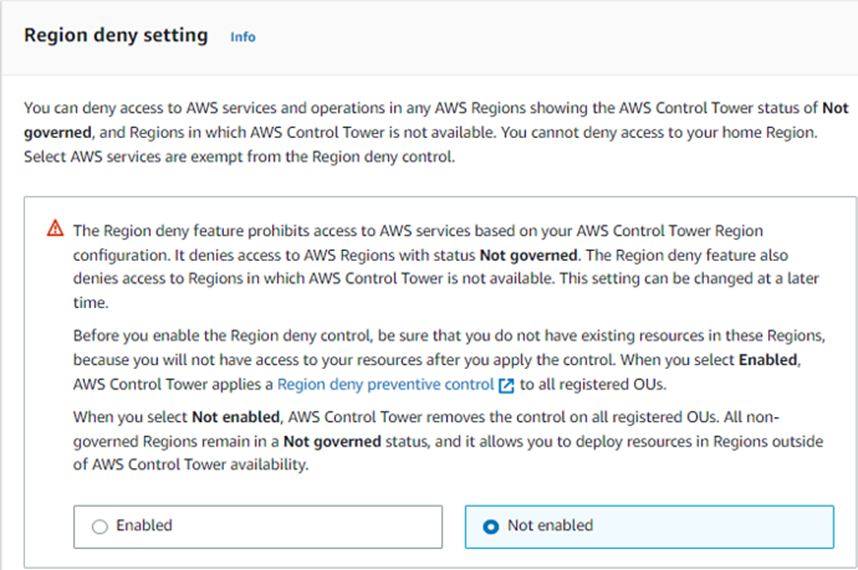
Task: Click the intro sentence starting 'You can deny access'
Action: tap(436, 120)
